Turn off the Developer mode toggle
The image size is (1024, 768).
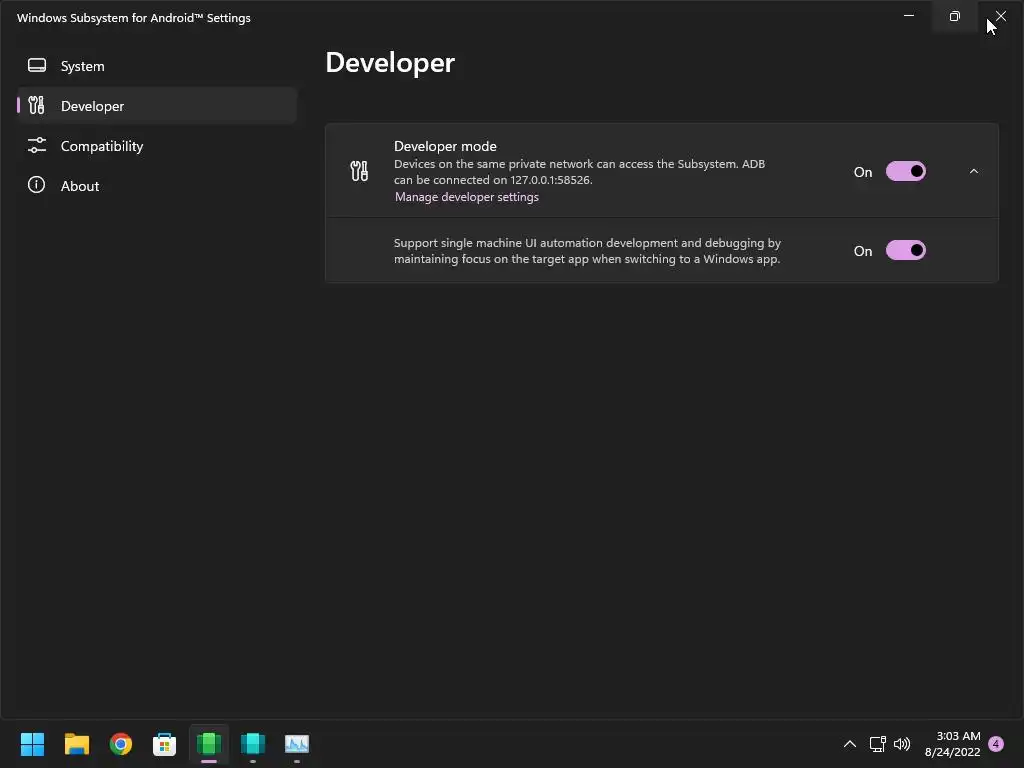point(906,171)
